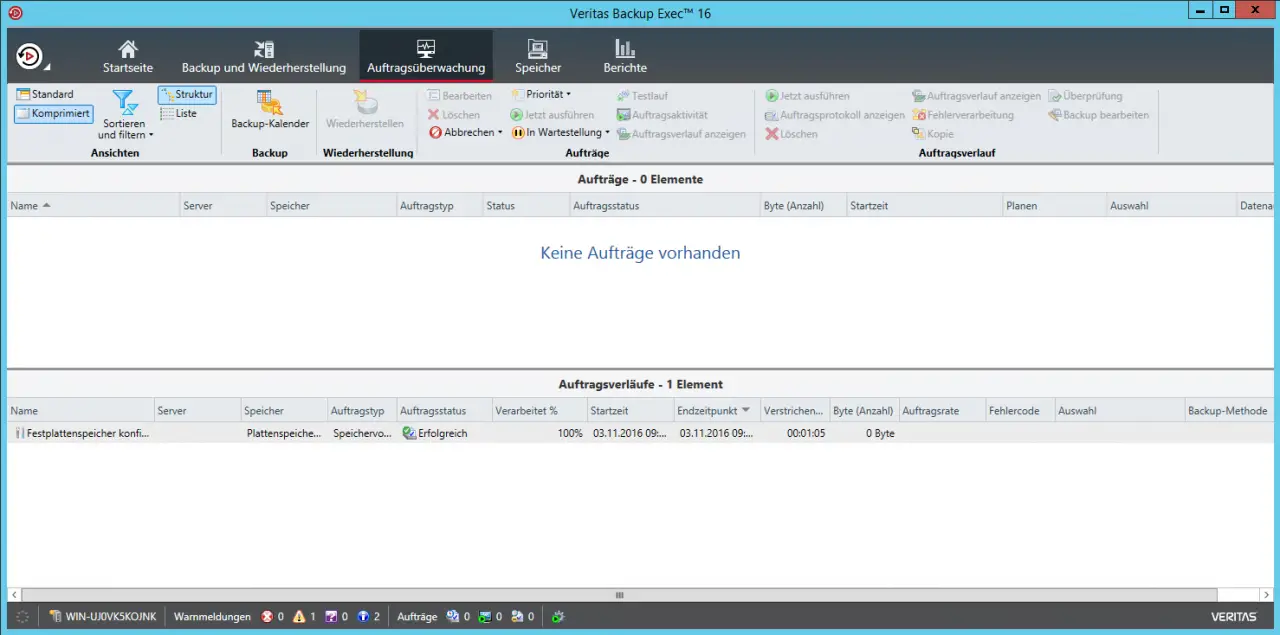1280x635 pixels.
Task: Click Löschen in the Aufträge group
Action: coord(454,115)
